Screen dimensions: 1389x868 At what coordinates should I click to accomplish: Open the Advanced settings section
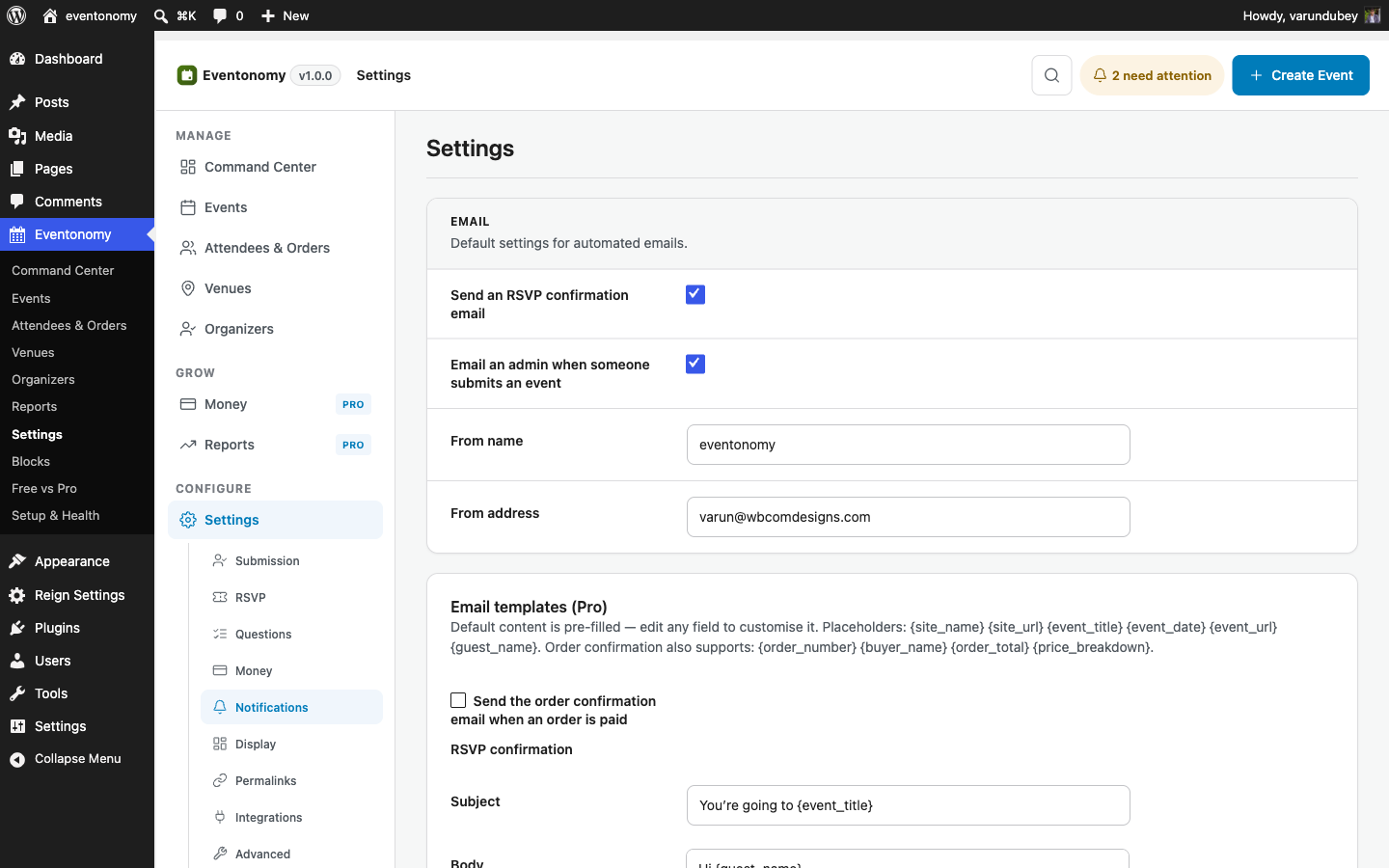click(x=291, y=854)
